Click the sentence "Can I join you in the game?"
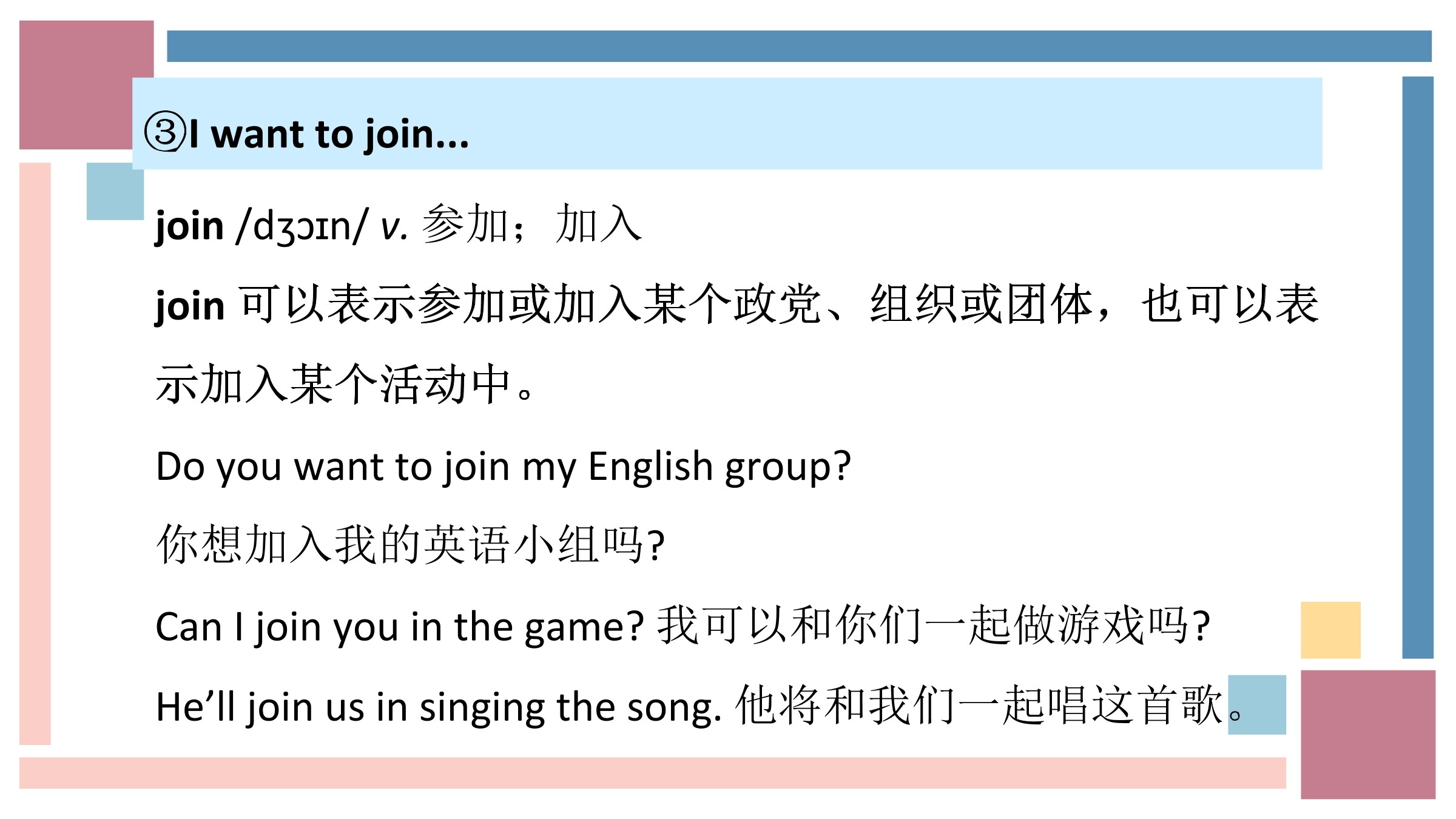Viewport: 1456px width, 819px height. [x=399, y=627]
